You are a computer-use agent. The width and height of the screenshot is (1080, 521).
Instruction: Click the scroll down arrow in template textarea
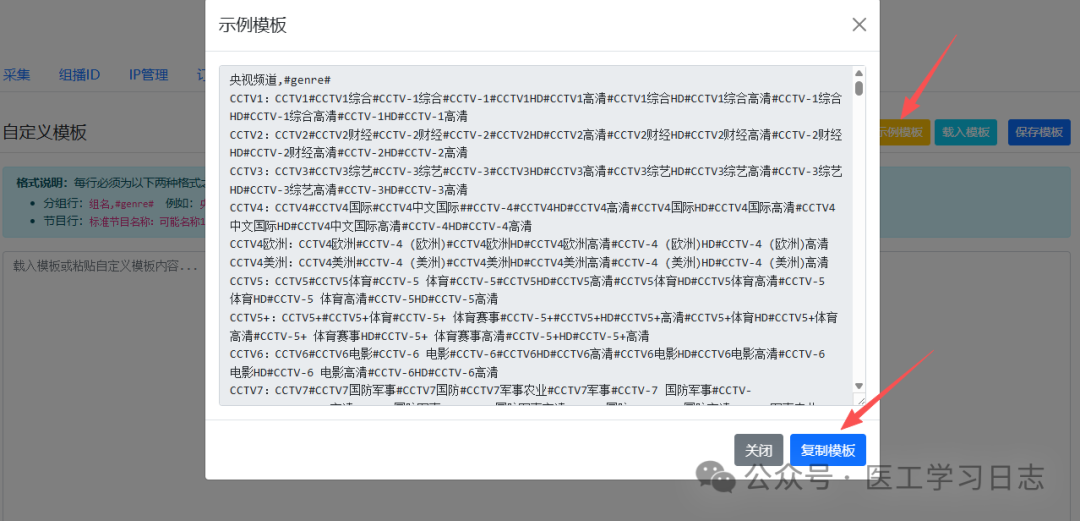point(858,386)
